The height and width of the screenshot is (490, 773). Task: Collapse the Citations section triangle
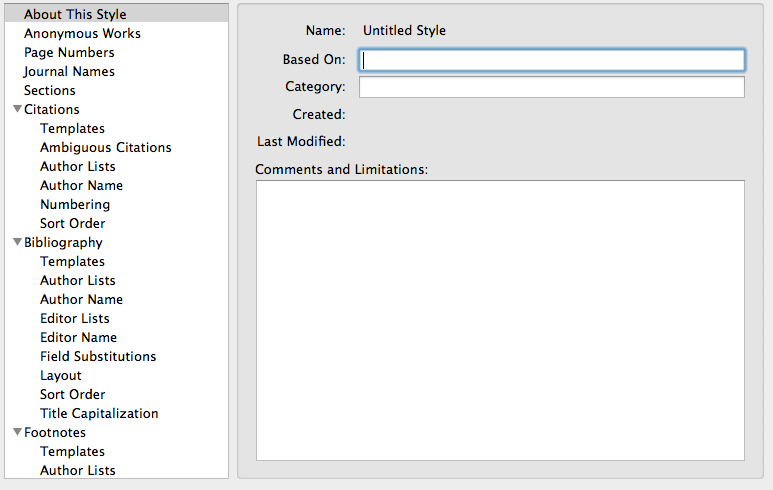point(17,109)
